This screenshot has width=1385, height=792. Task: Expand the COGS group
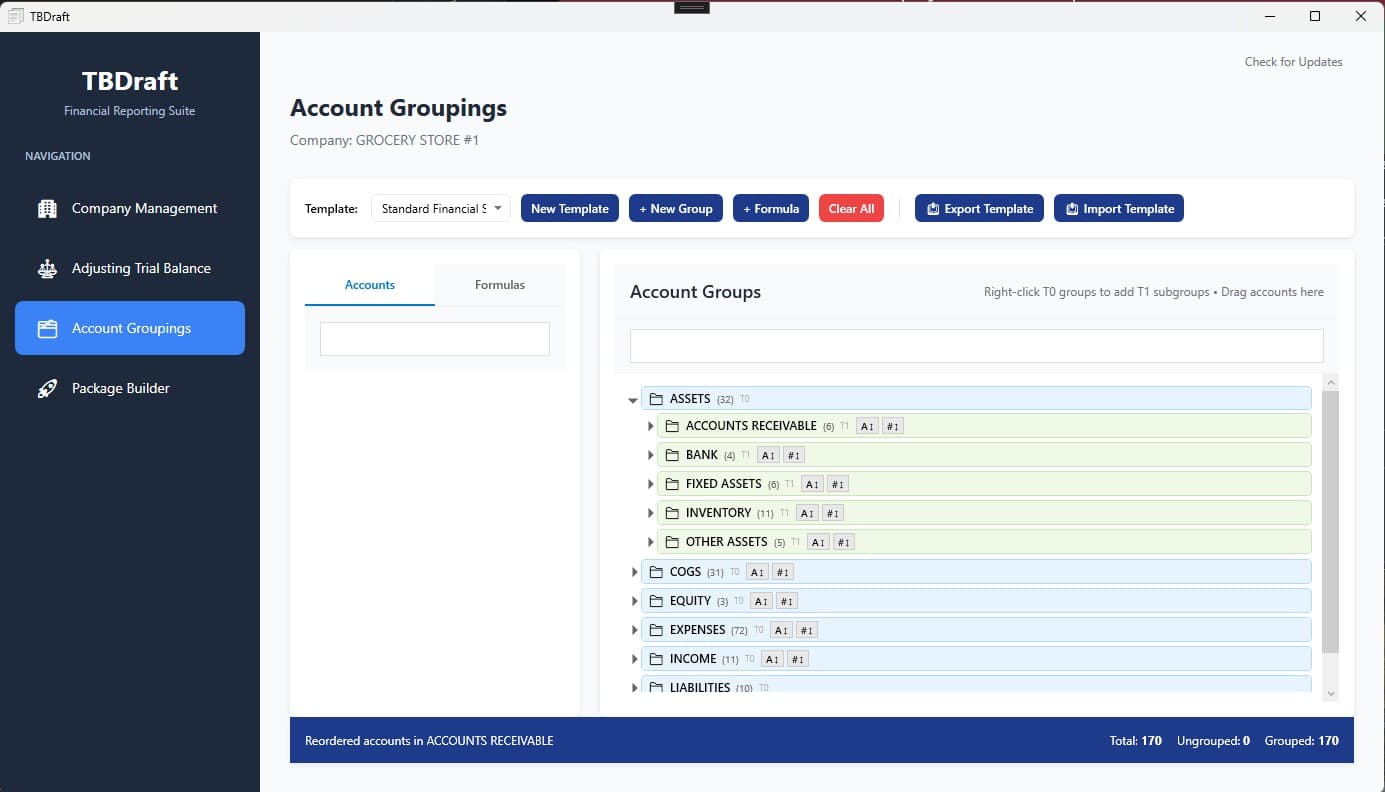[634, 572]
